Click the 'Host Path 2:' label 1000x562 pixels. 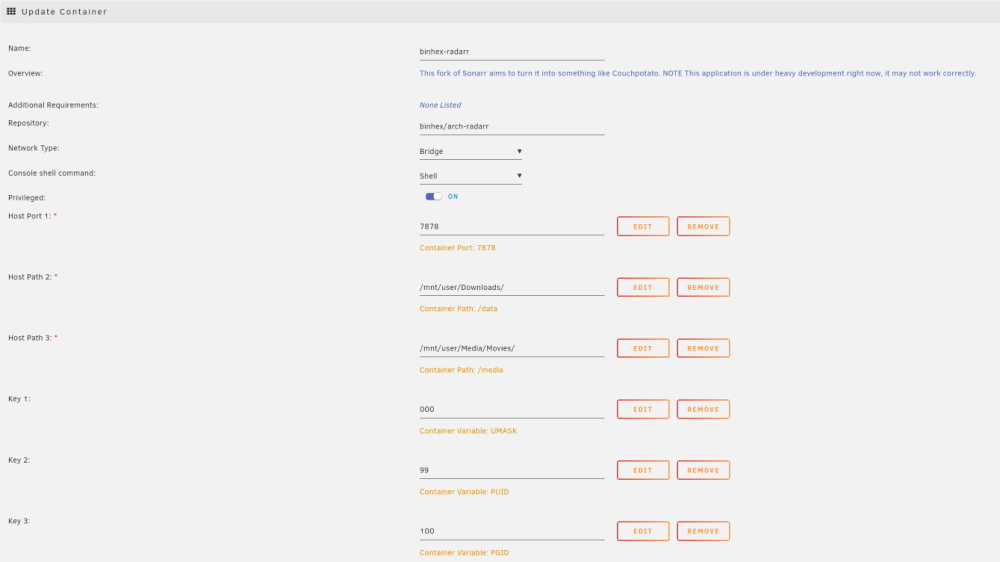click(x=30, y=277)
